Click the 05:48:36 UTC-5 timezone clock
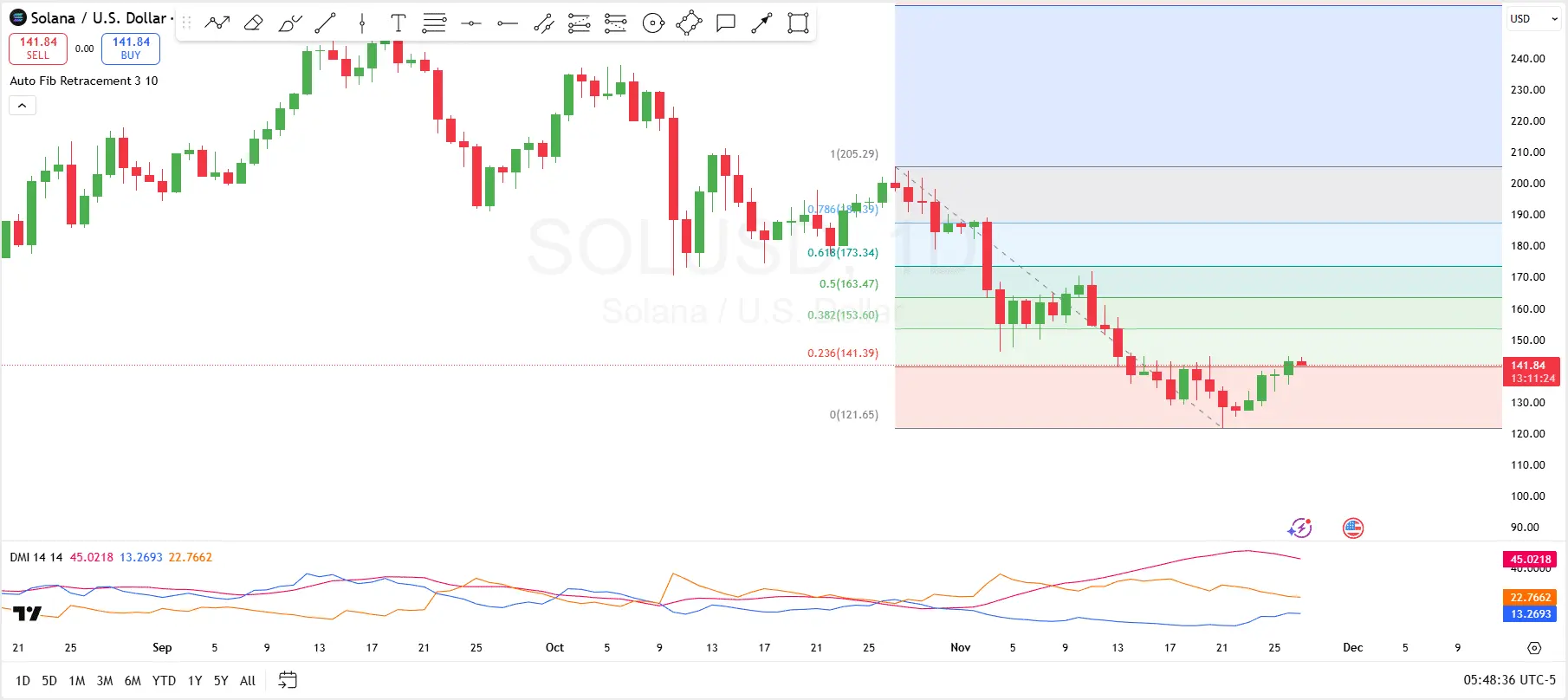Screen dimensions: 1568x700 click(1510, 680)
